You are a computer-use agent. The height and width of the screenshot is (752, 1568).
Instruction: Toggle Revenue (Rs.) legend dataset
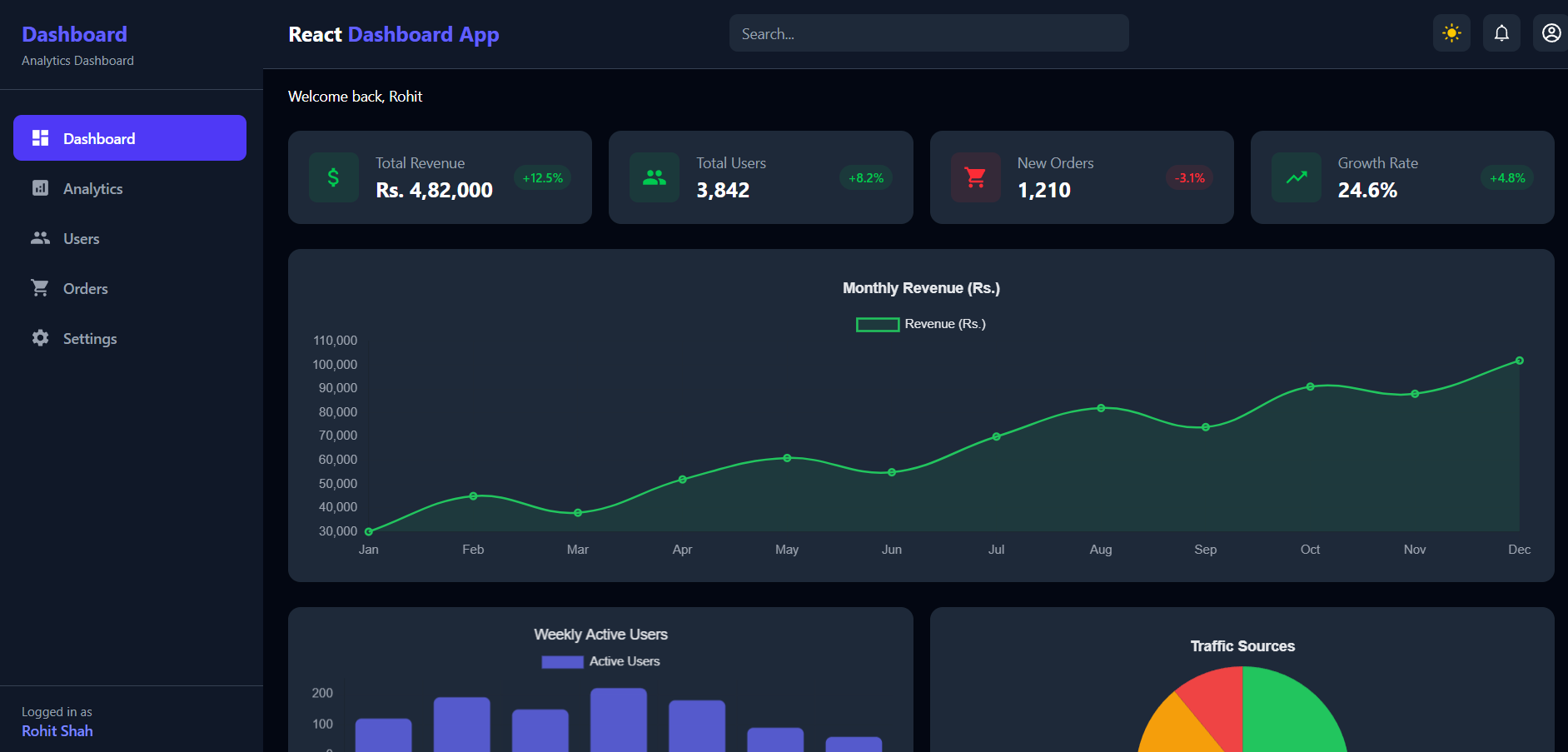[921, 324]
